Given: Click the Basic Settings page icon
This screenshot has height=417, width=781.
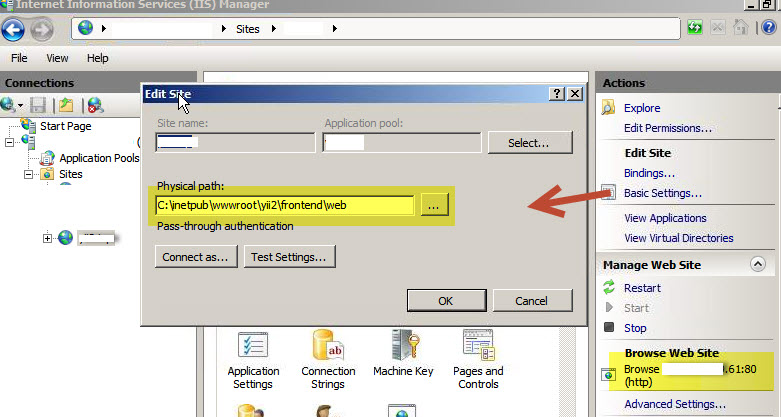Looking at the screenshot, I should point(608,193).
